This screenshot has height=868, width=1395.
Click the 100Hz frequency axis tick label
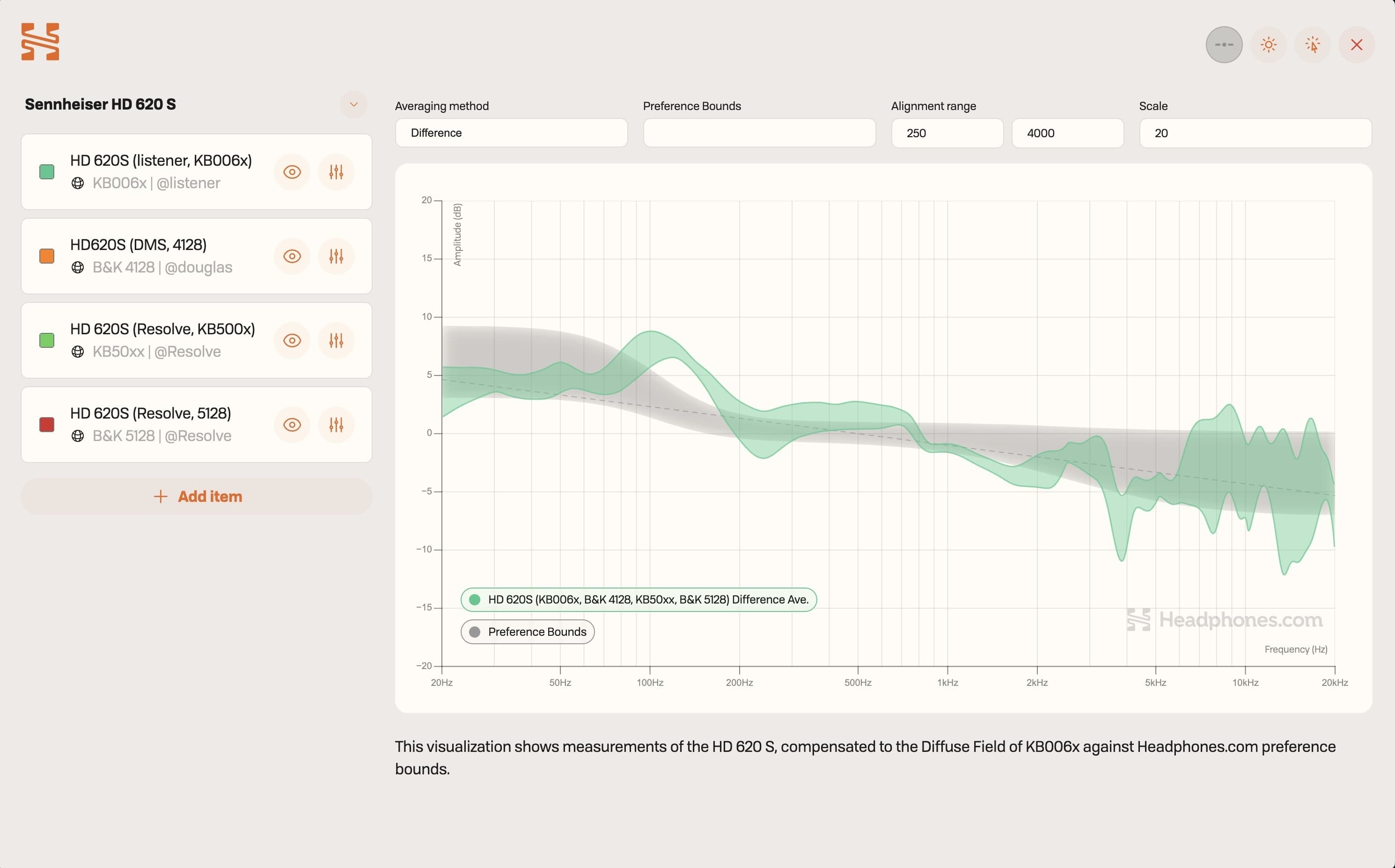(x=650, y=683)
